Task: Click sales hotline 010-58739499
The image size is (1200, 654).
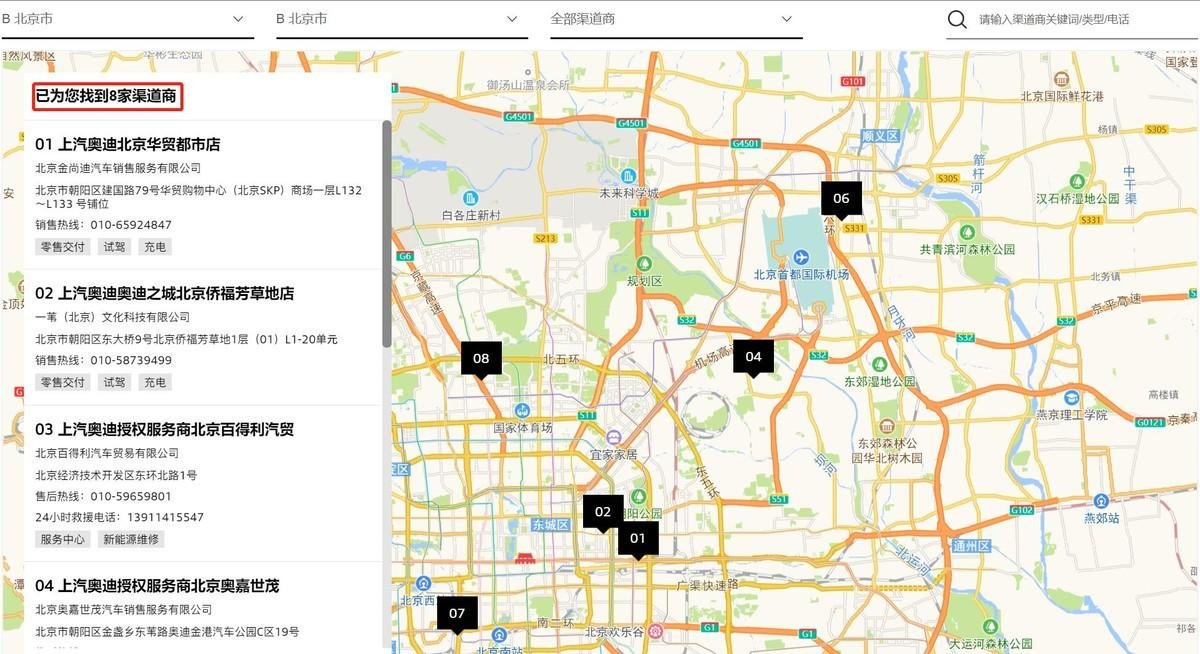Action: point(131,360)
